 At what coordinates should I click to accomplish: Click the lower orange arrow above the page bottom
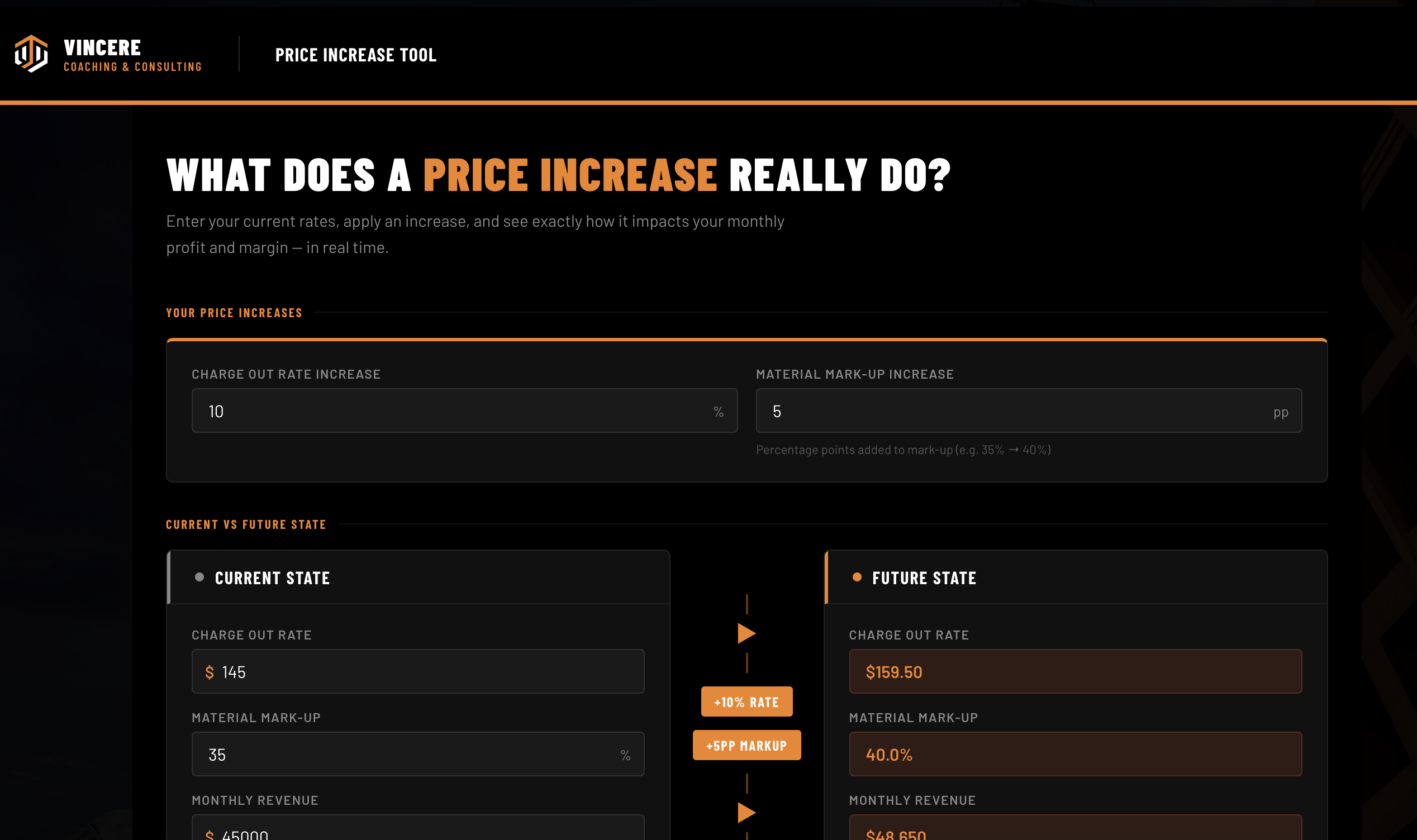point(746,813)
